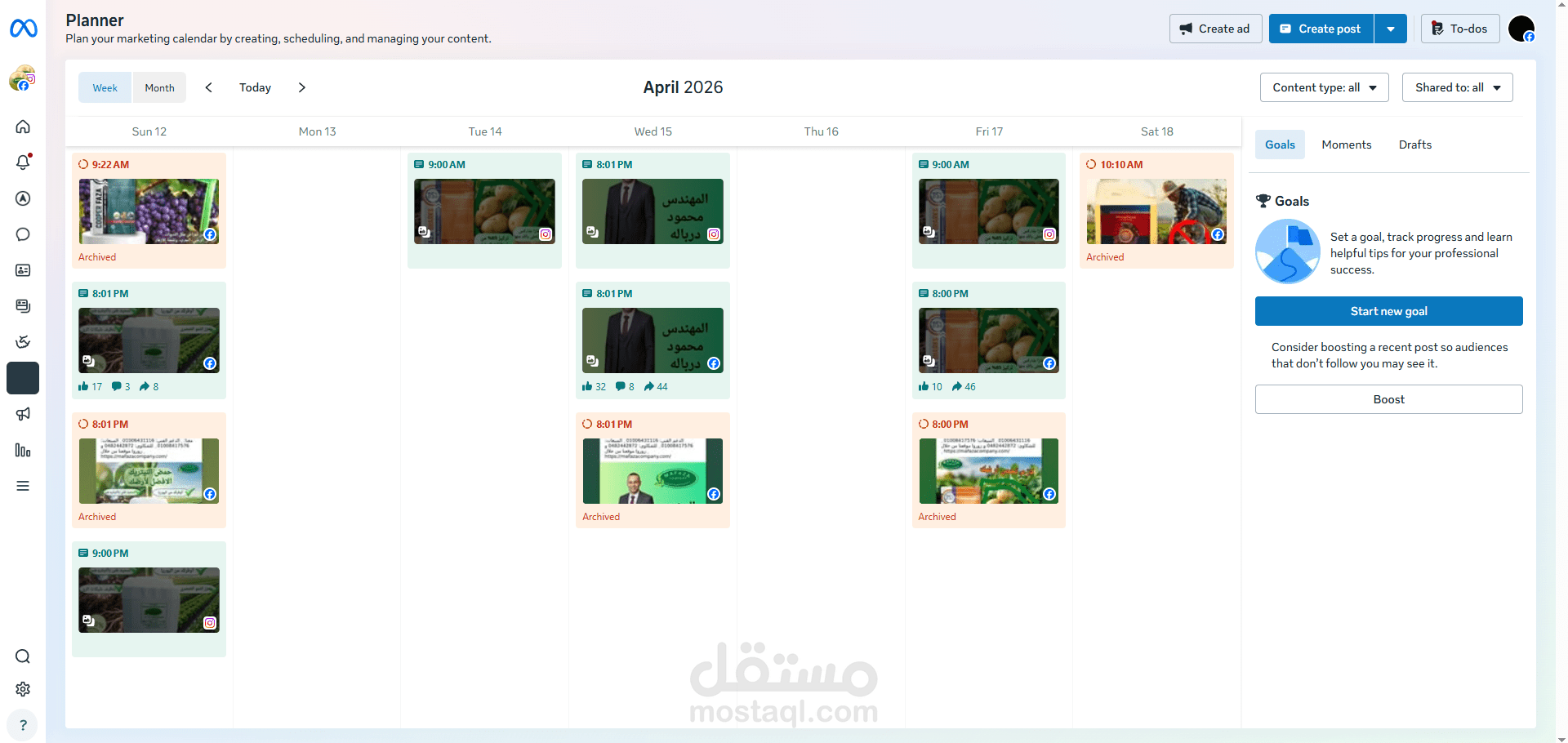Click the April 2026 calendar title
Screen dimensions: 1568x743
click(x=683, y=87)
